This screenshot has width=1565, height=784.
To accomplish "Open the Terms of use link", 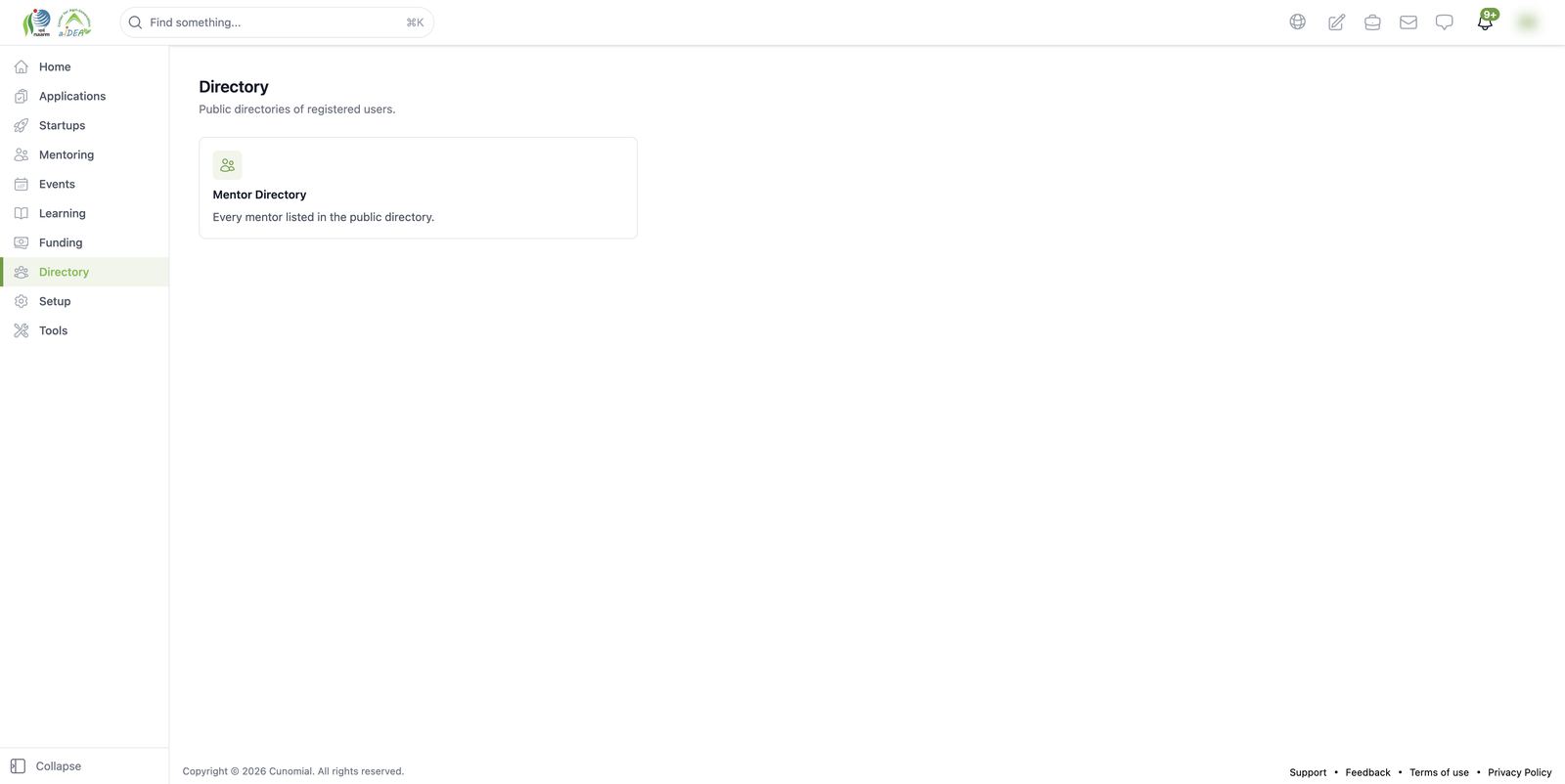I will pyautogui.click(x=1439, y=772).
